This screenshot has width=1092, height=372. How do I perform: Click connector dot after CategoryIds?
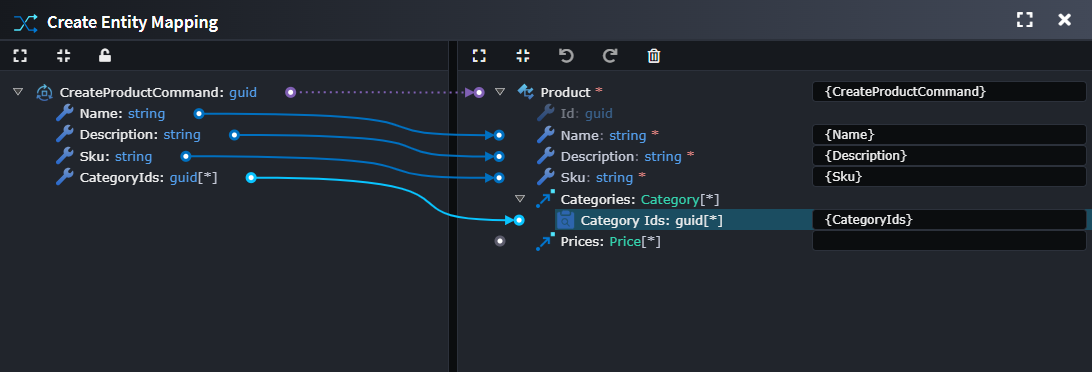(x=251, y=178)
